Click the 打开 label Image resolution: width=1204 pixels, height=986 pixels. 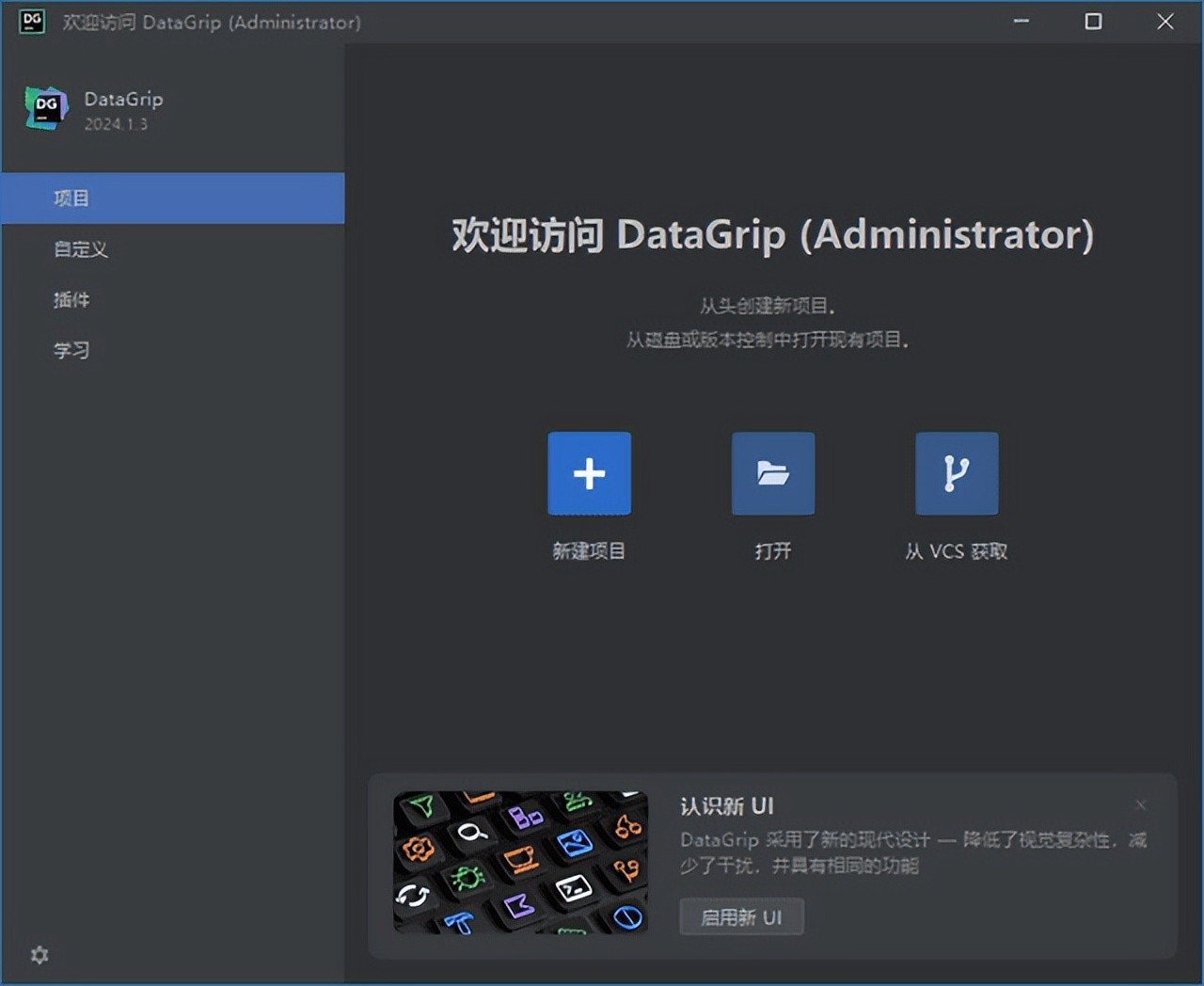[x=772, y=551]
